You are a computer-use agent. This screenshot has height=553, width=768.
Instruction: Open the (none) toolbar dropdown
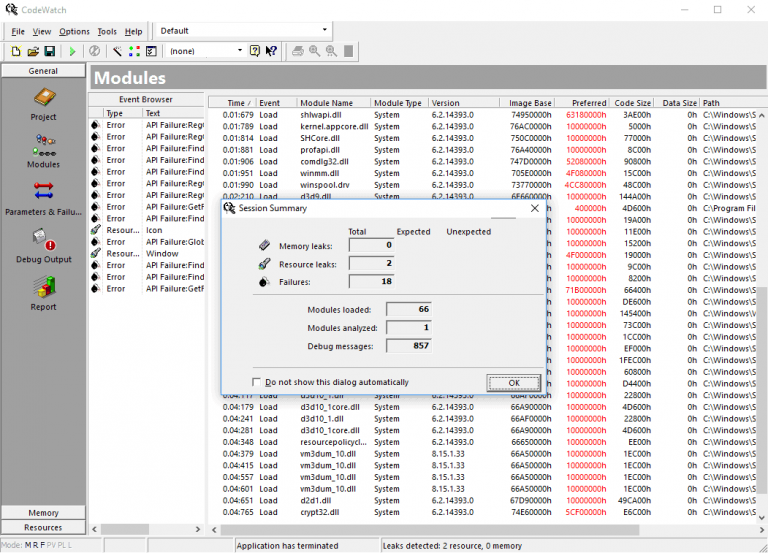239,51
